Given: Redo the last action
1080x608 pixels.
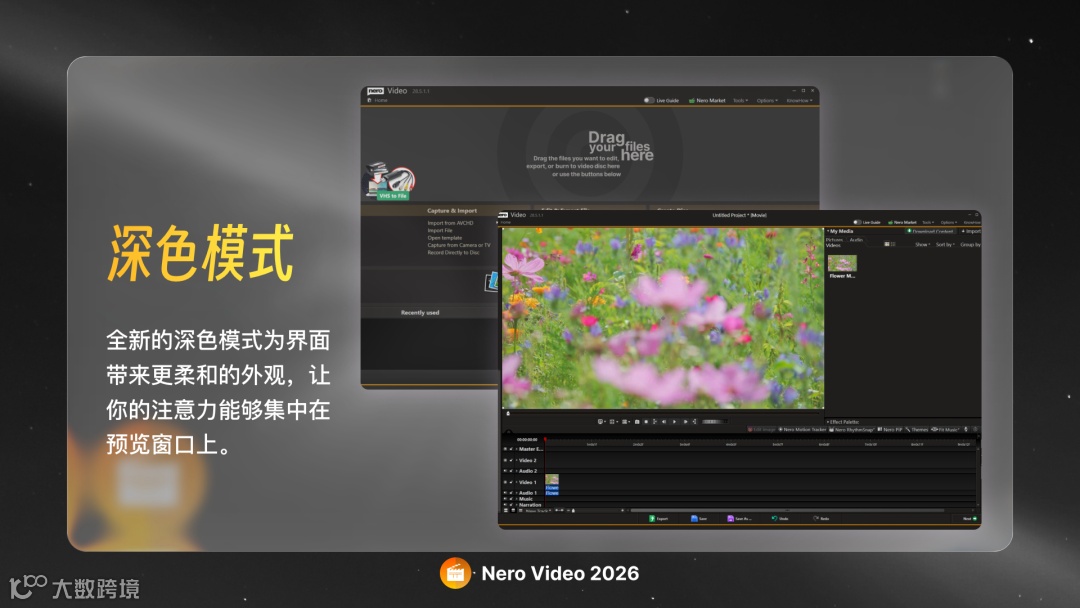Looking at the screenshot, I should [x=821, y=518].
